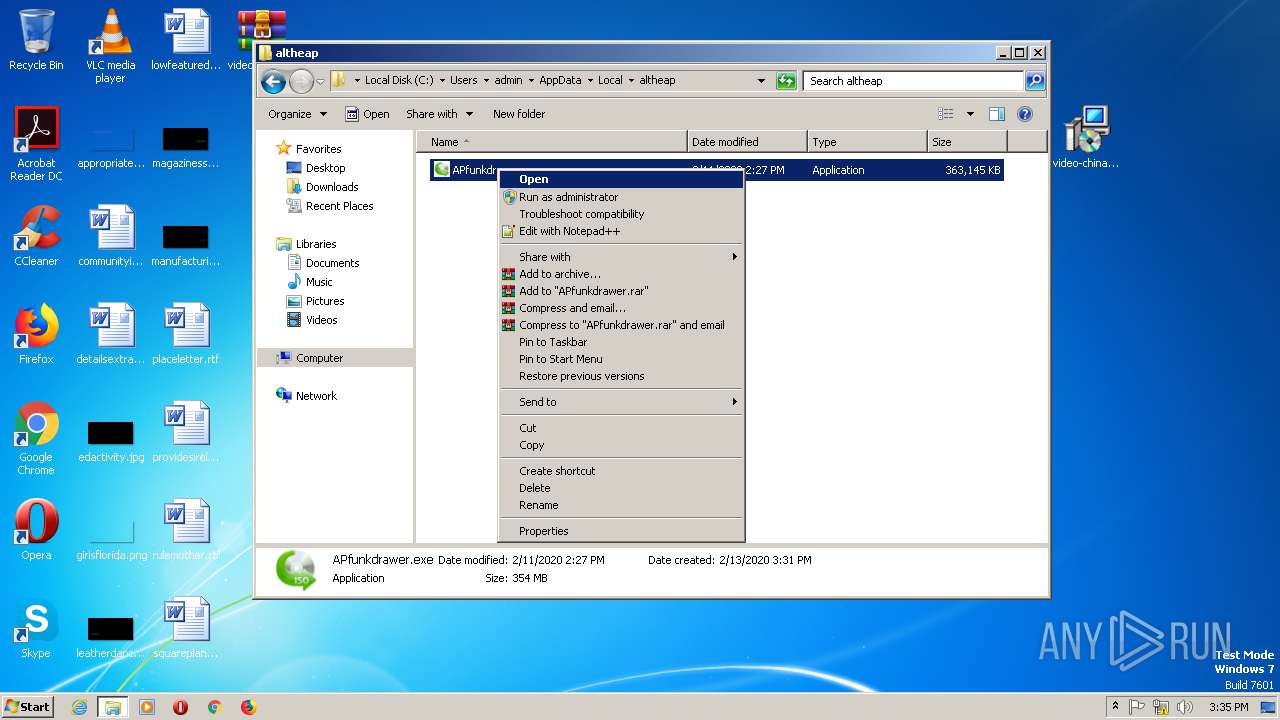
Task: Open Acrobat Reader DC shortcut
Action: [x=36, y=143]
